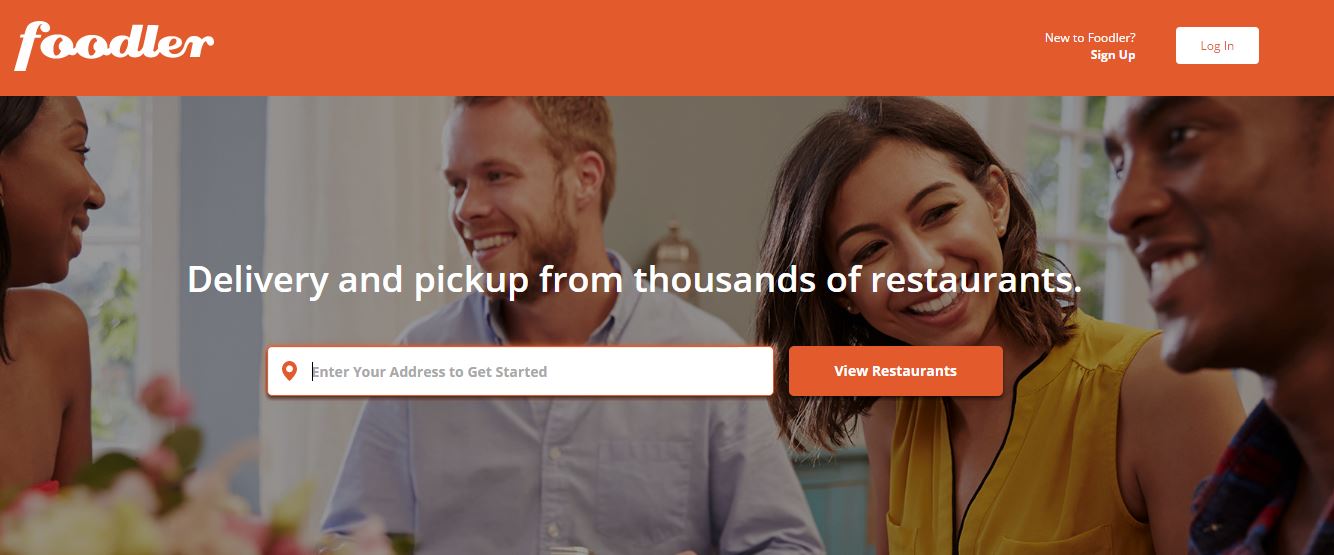Screen dimensions: 1334x555
Task: Focus the Enter Your Address input field
Action: click(520, 371)
